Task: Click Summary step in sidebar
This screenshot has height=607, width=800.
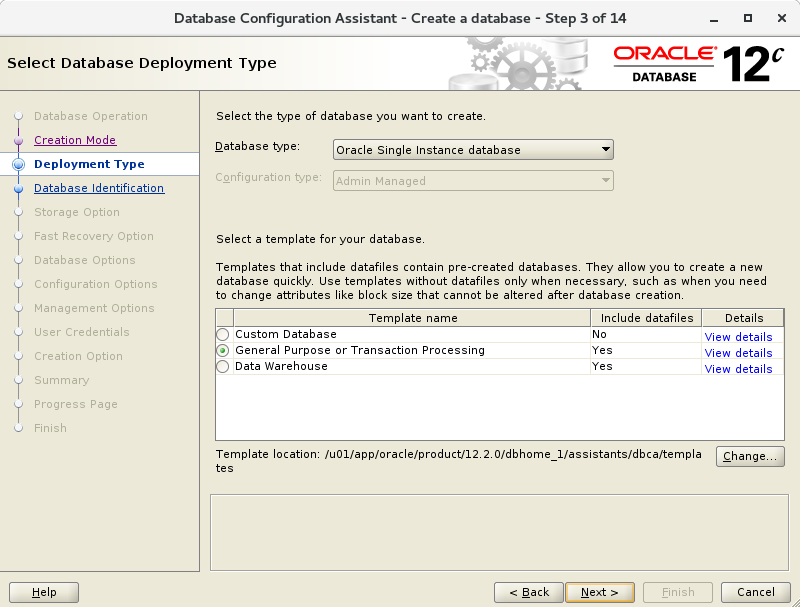Action: tap(62, 380)
